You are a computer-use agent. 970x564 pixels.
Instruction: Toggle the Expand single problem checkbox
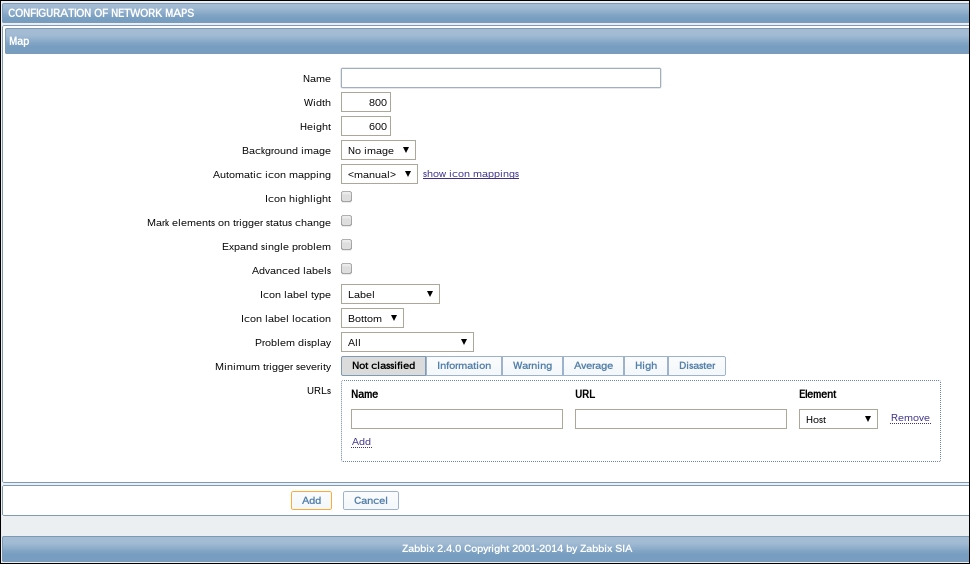click(347, 245)
